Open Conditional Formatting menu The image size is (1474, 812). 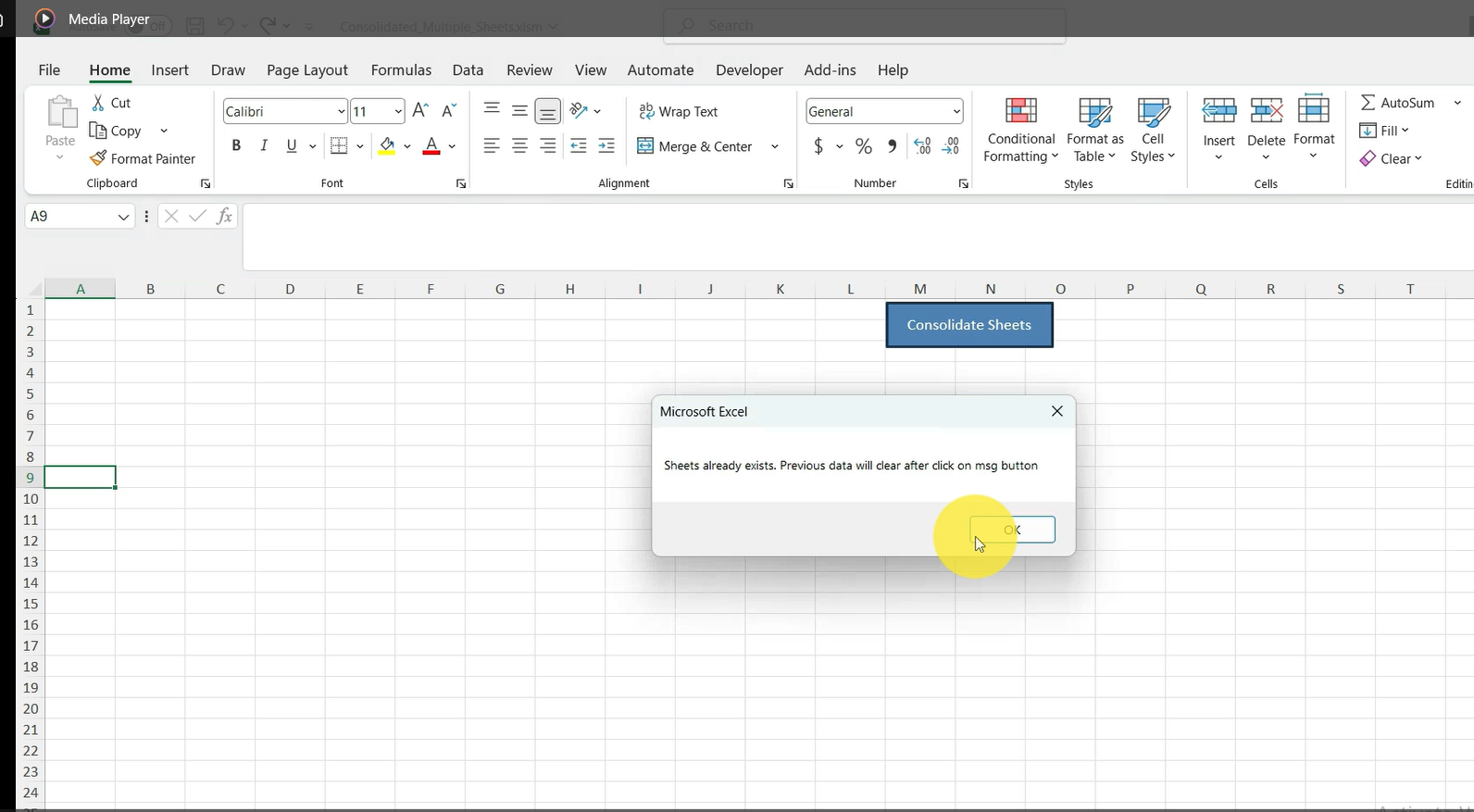pyautogui.click(x=1020, y=131)
